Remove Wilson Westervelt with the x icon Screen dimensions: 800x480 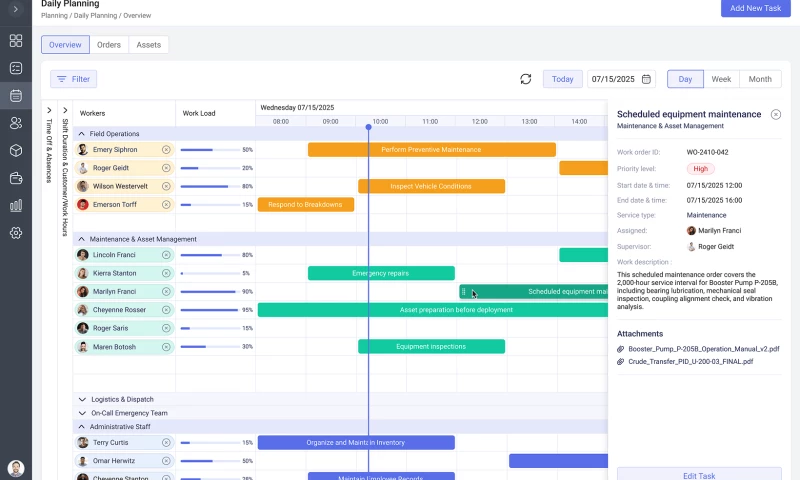tap(166, 186)
